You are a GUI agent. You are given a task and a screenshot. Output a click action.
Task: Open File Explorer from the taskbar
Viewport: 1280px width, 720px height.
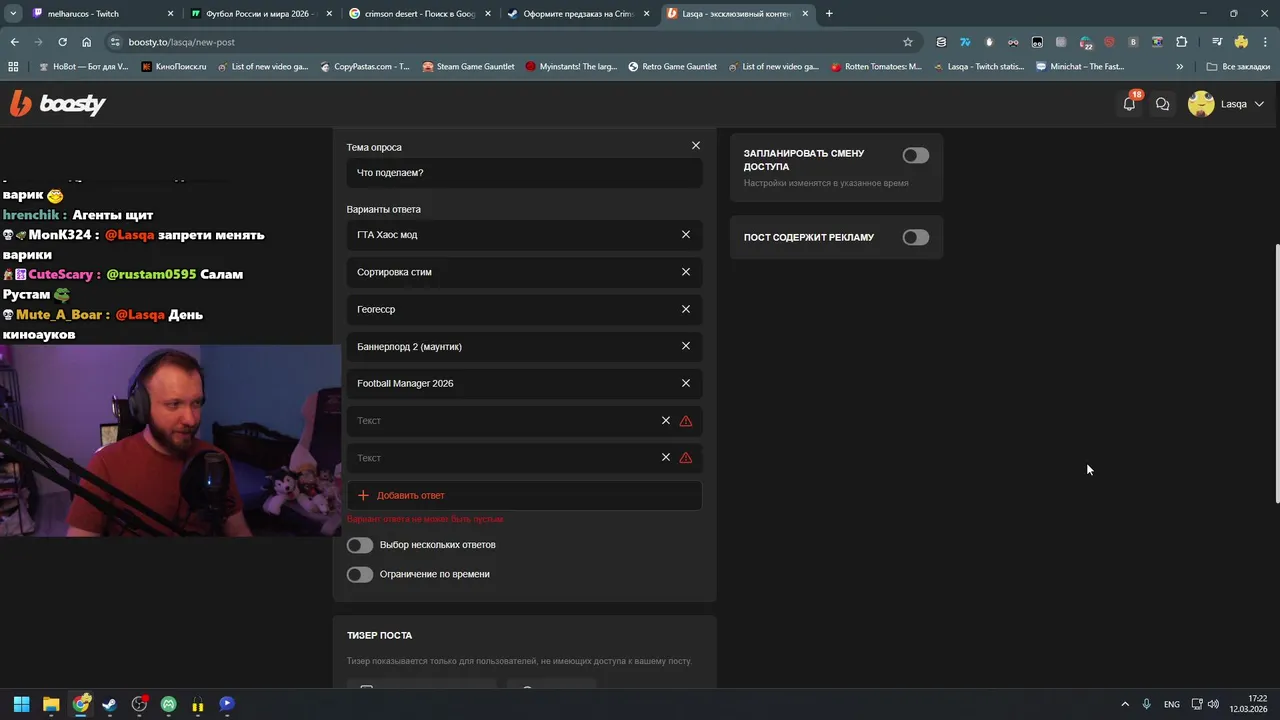point(51,704)
